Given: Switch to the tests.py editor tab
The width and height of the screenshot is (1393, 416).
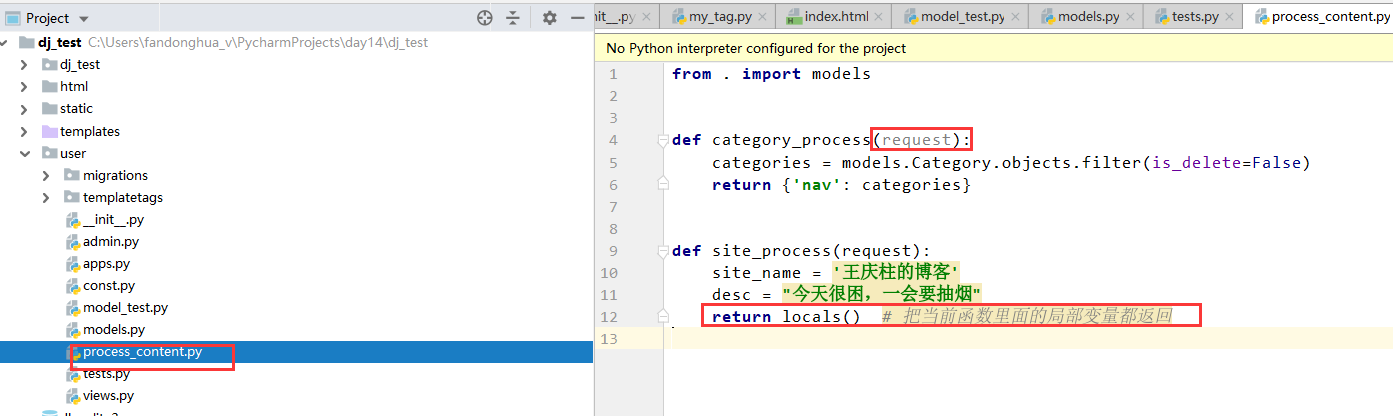Looking at the screenshot, I should [1195, 17].
